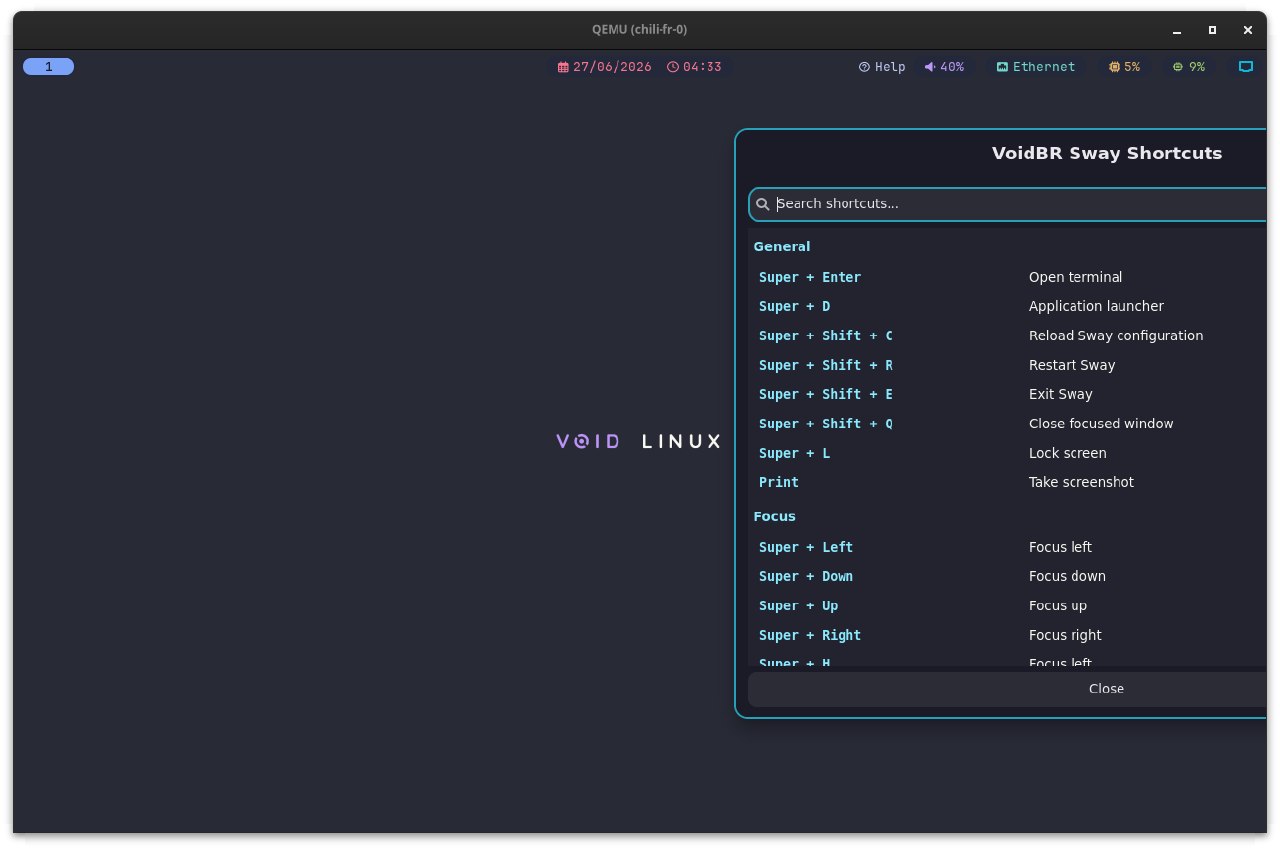This screenshot has height=849, width=1280.
Task: Close the QEMU window
Action: pos(1247,30)
